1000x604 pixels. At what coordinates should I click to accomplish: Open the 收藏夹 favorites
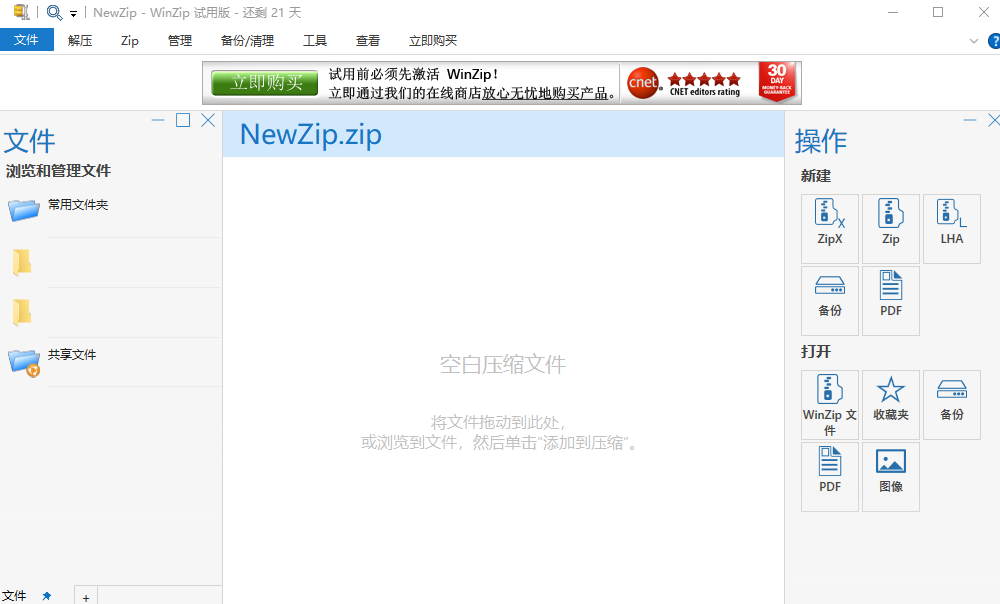pyautogui.click(x=891, y=404)
